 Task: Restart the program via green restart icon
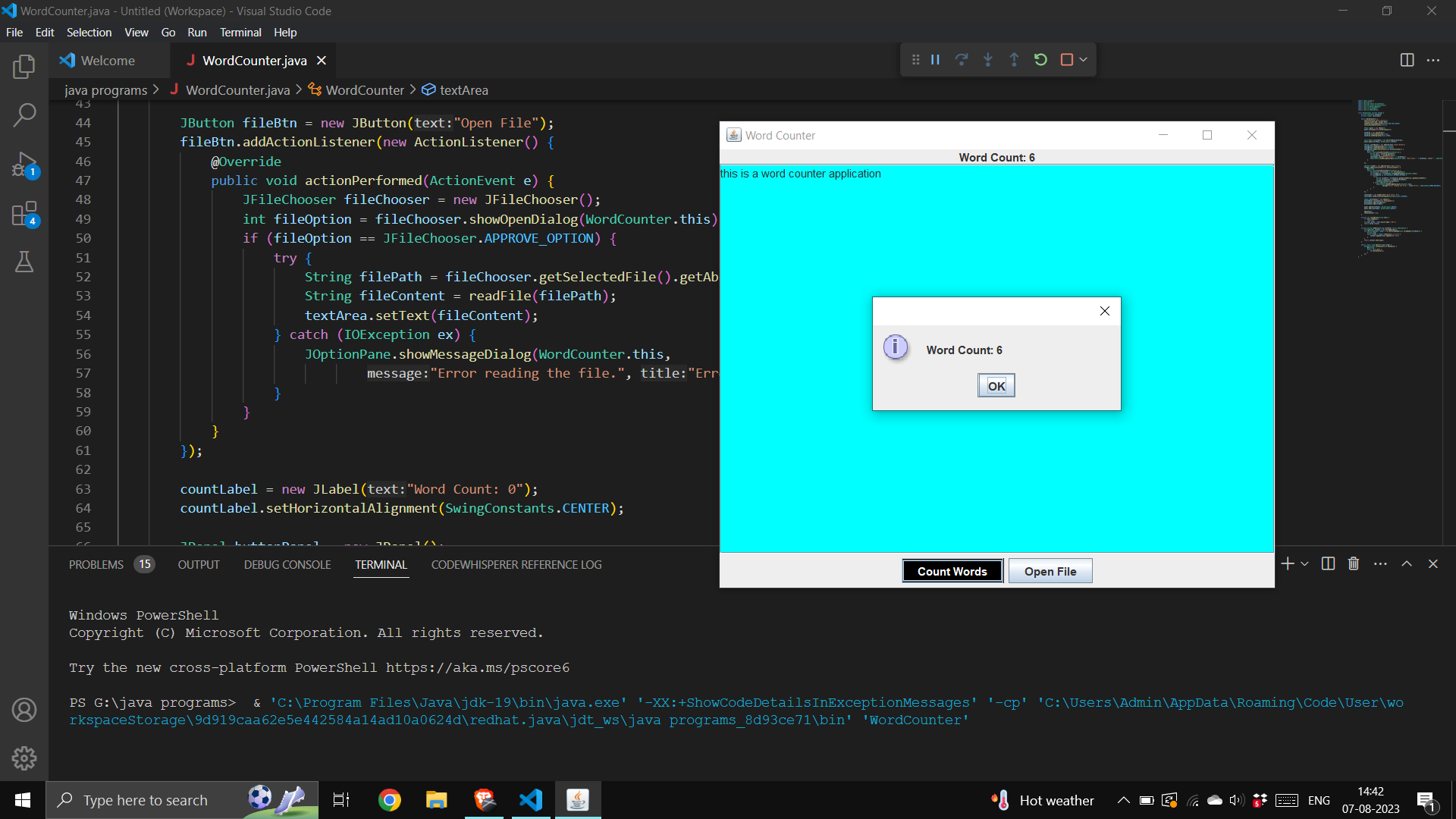click(x=1040, y=59)
